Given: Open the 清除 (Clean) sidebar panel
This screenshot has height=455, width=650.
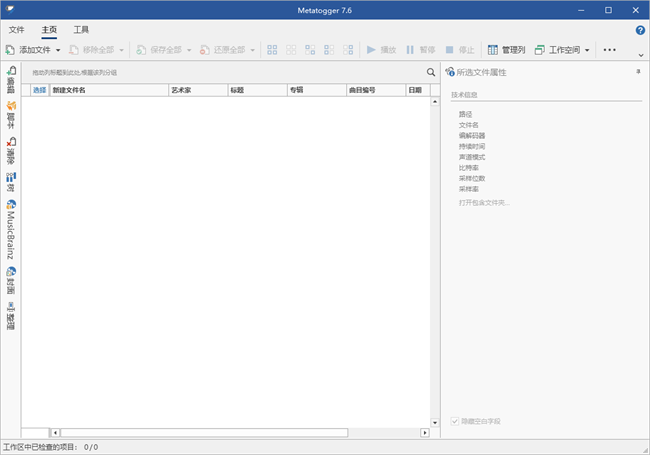Looking at the screenshot, I should [11, 150].
